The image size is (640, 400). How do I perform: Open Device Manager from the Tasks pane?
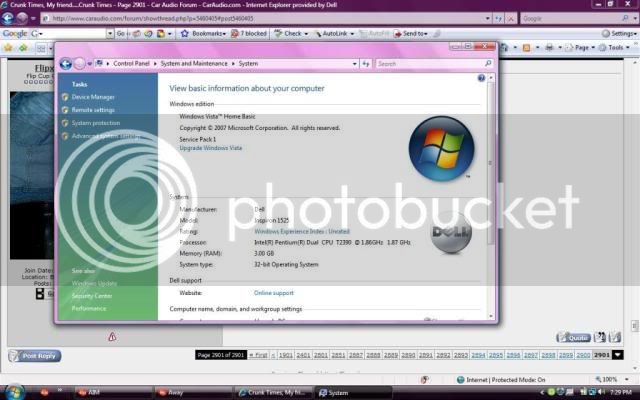93,97
